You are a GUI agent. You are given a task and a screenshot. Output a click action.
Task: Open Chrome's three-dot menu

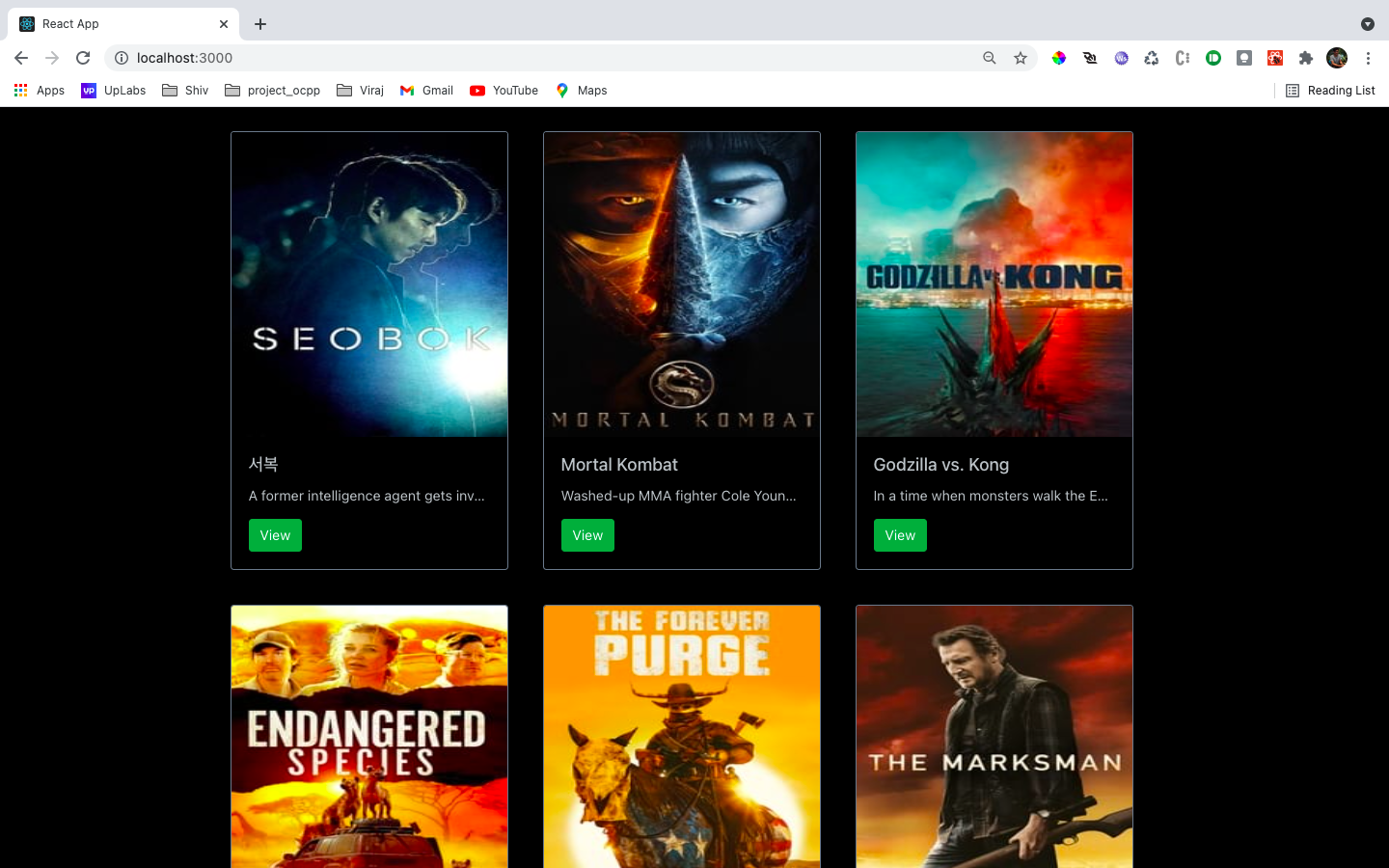coord(1369,58)
